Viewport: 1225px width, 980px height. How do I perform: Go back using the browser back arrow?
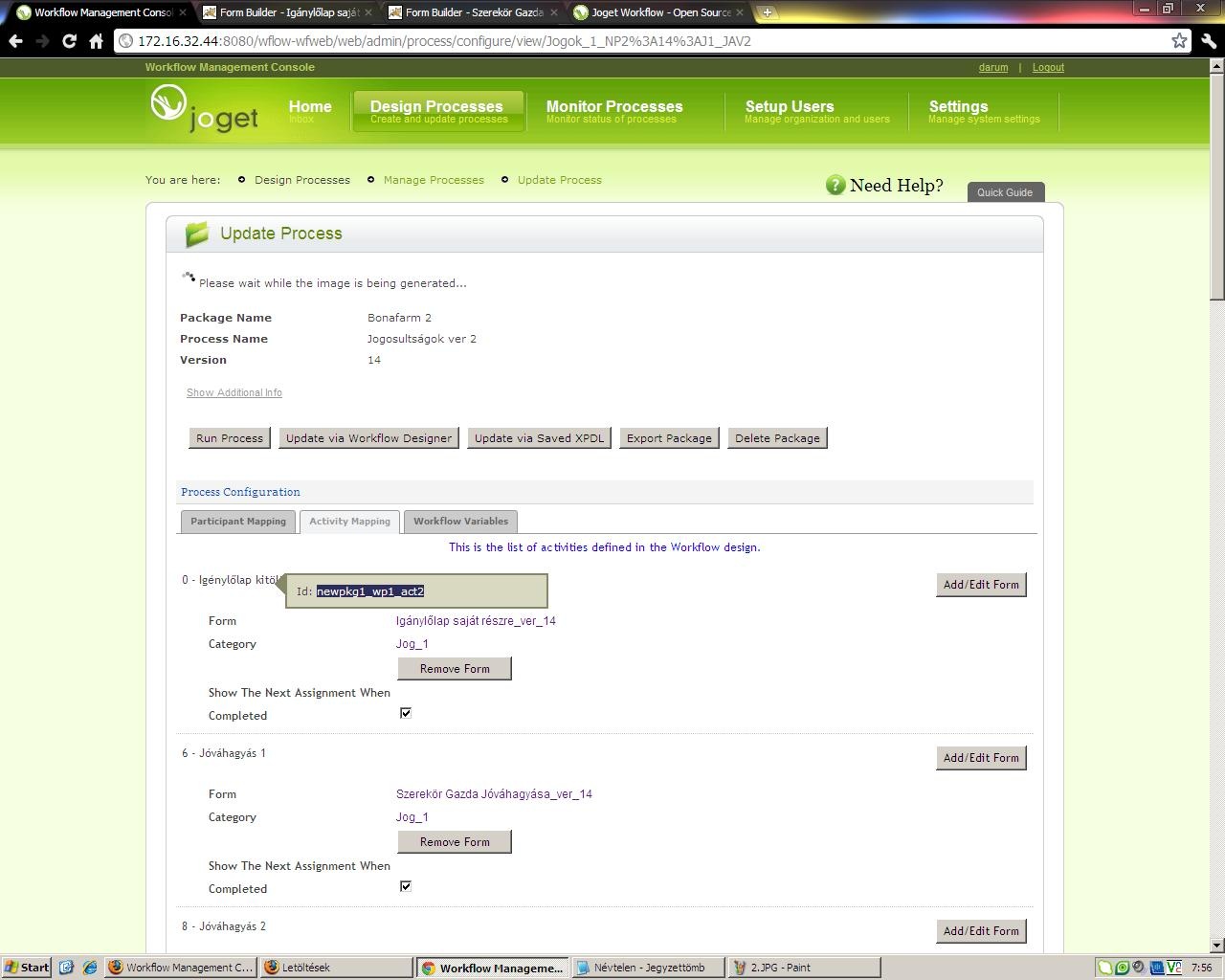pos(15,41)
